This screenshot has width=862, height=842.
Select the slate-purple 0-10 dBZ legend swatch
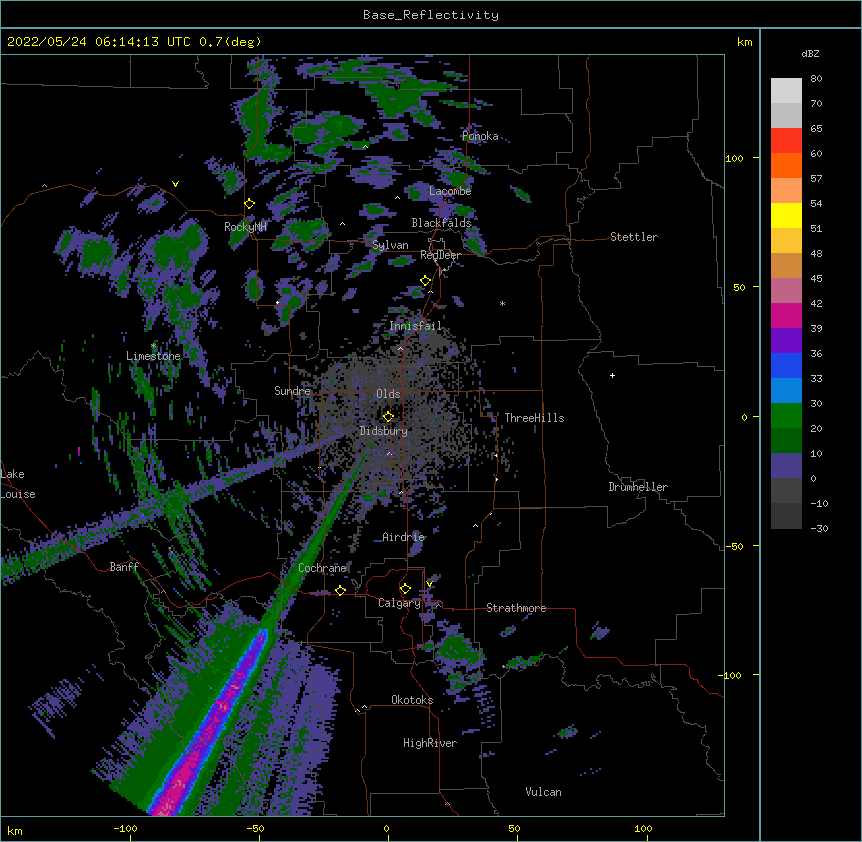786,466
